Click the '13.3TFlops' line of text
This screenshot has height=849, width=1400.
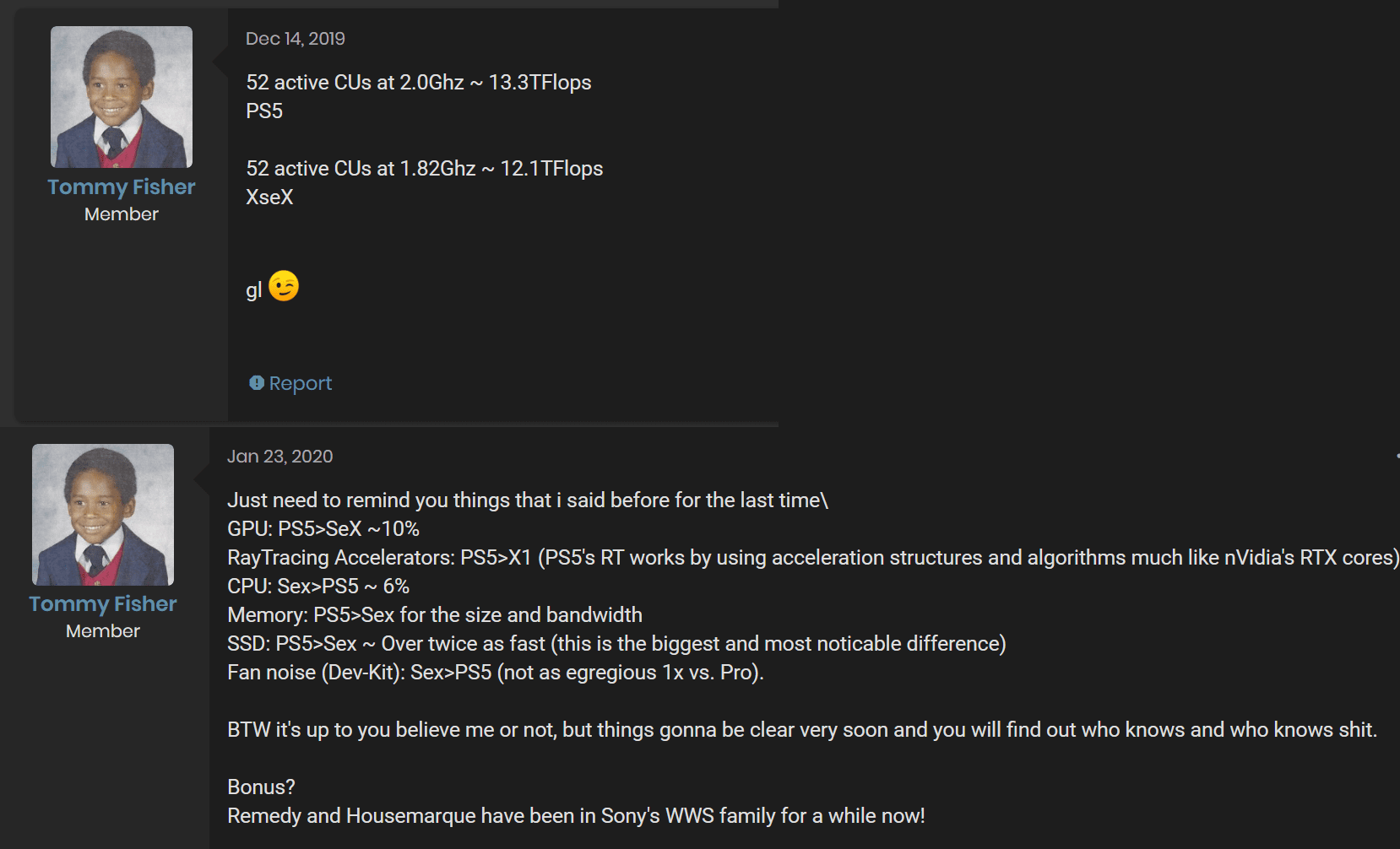tap(418, 83)
